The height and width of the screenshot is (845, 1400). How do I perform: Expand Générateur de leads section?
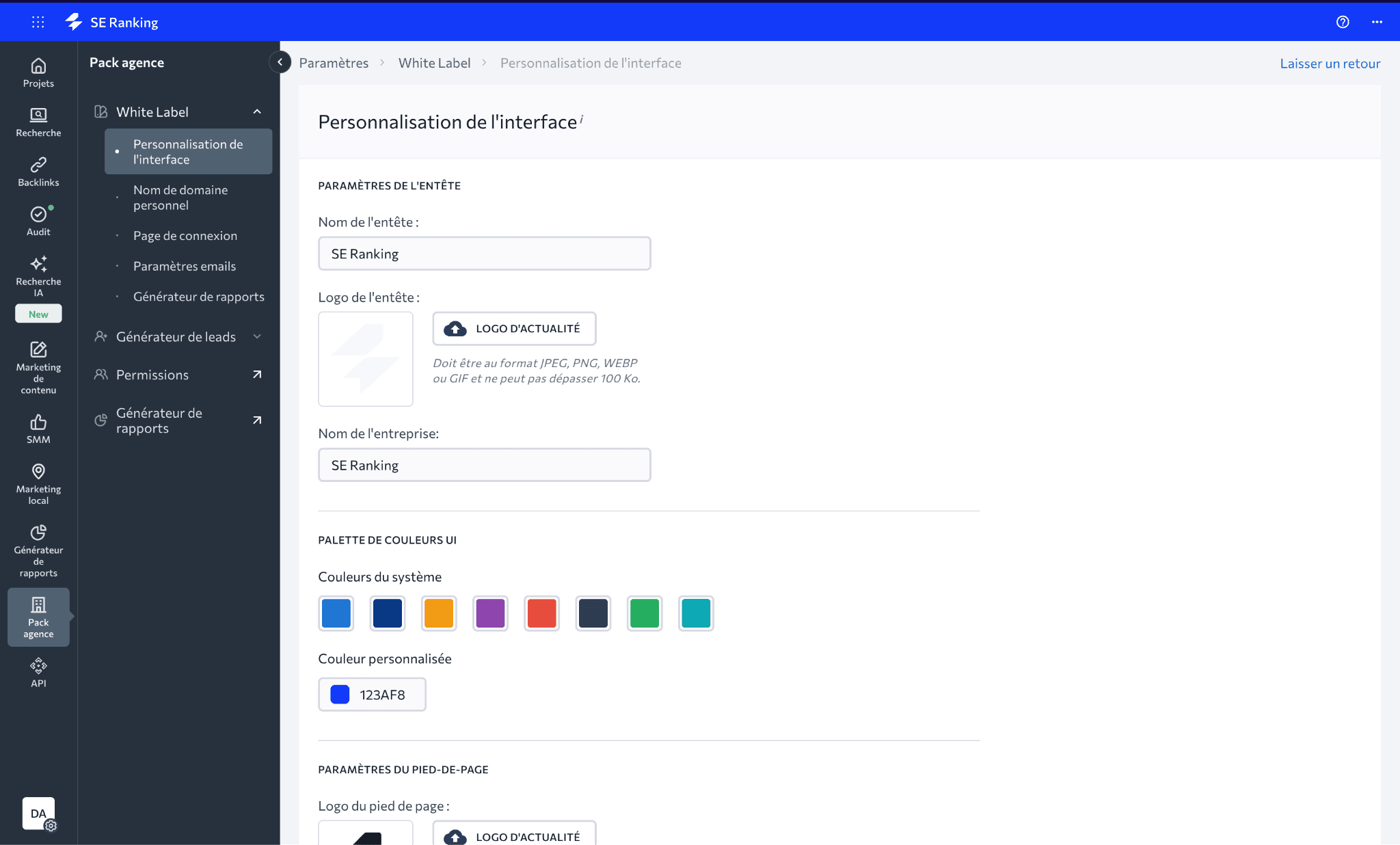tap(257, 336)
